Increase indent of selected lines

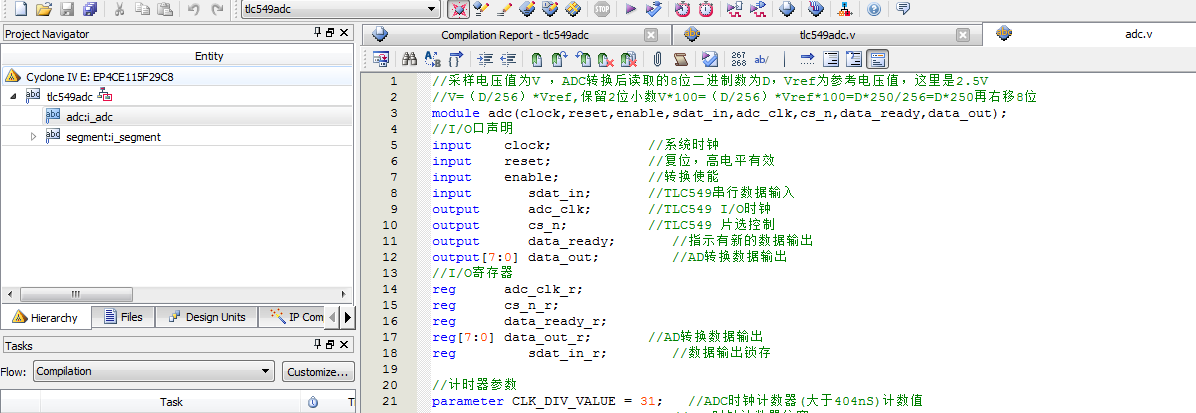(484, 59)
